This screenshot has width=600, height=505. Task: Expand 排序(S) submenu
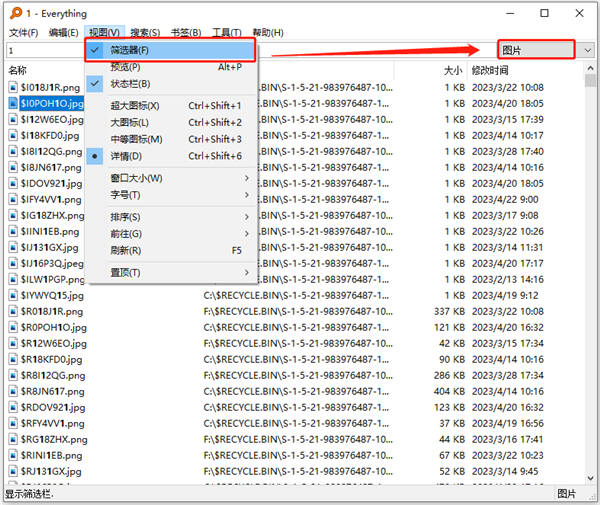(x=170, y=217)
